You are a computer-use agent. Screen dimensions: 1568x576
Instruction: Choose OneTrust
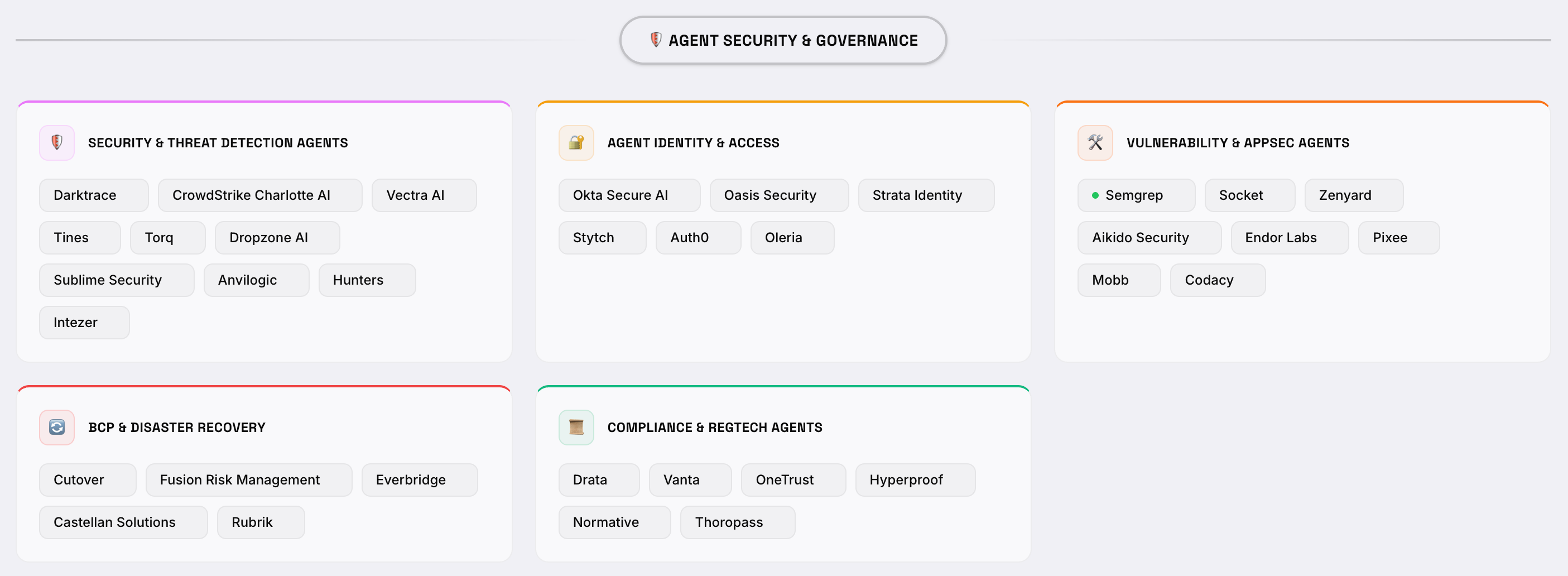click(x=793, y=481)
